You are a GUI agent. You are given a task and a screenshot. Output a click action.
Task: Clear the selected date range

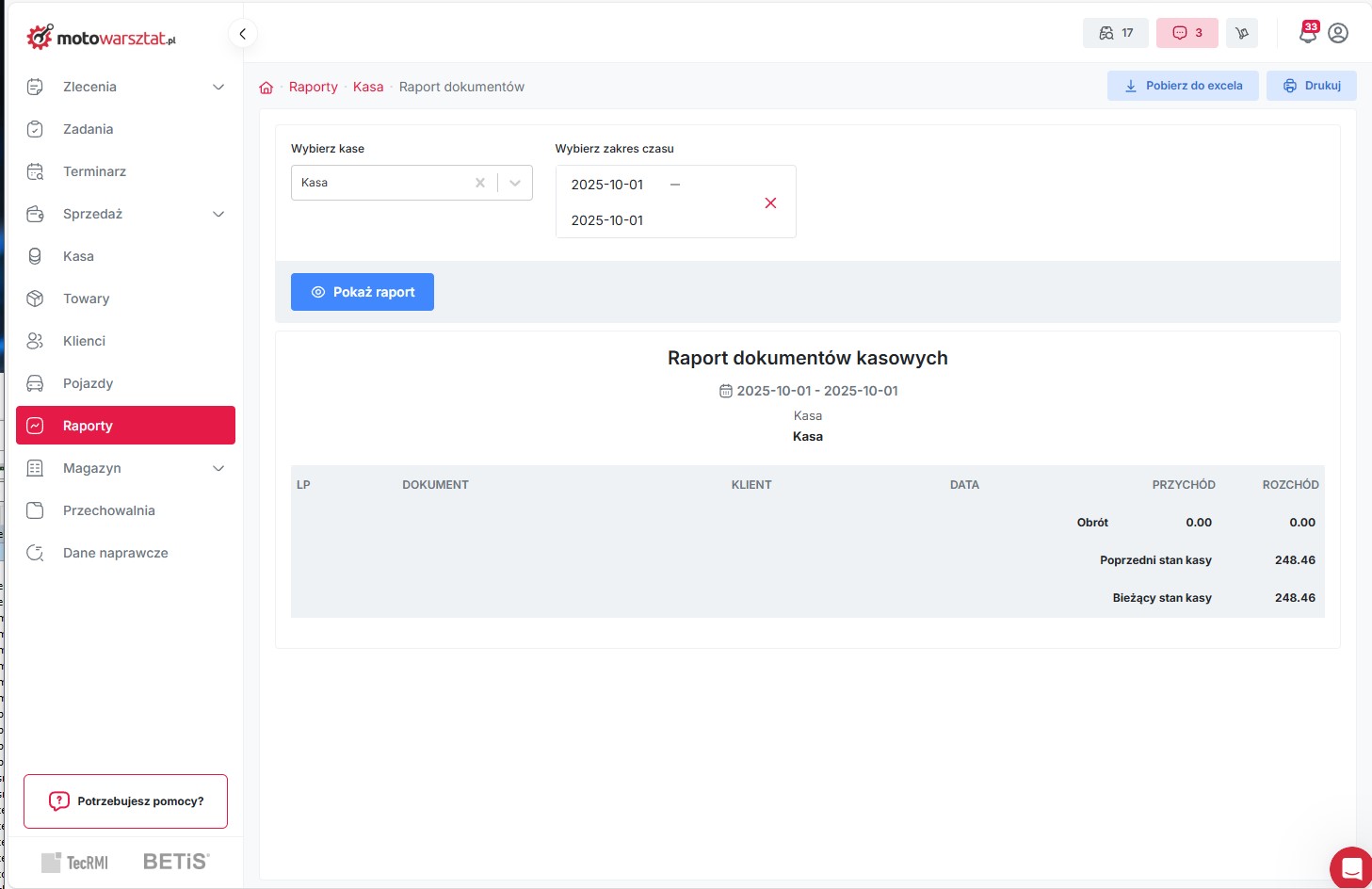point(770,202)
